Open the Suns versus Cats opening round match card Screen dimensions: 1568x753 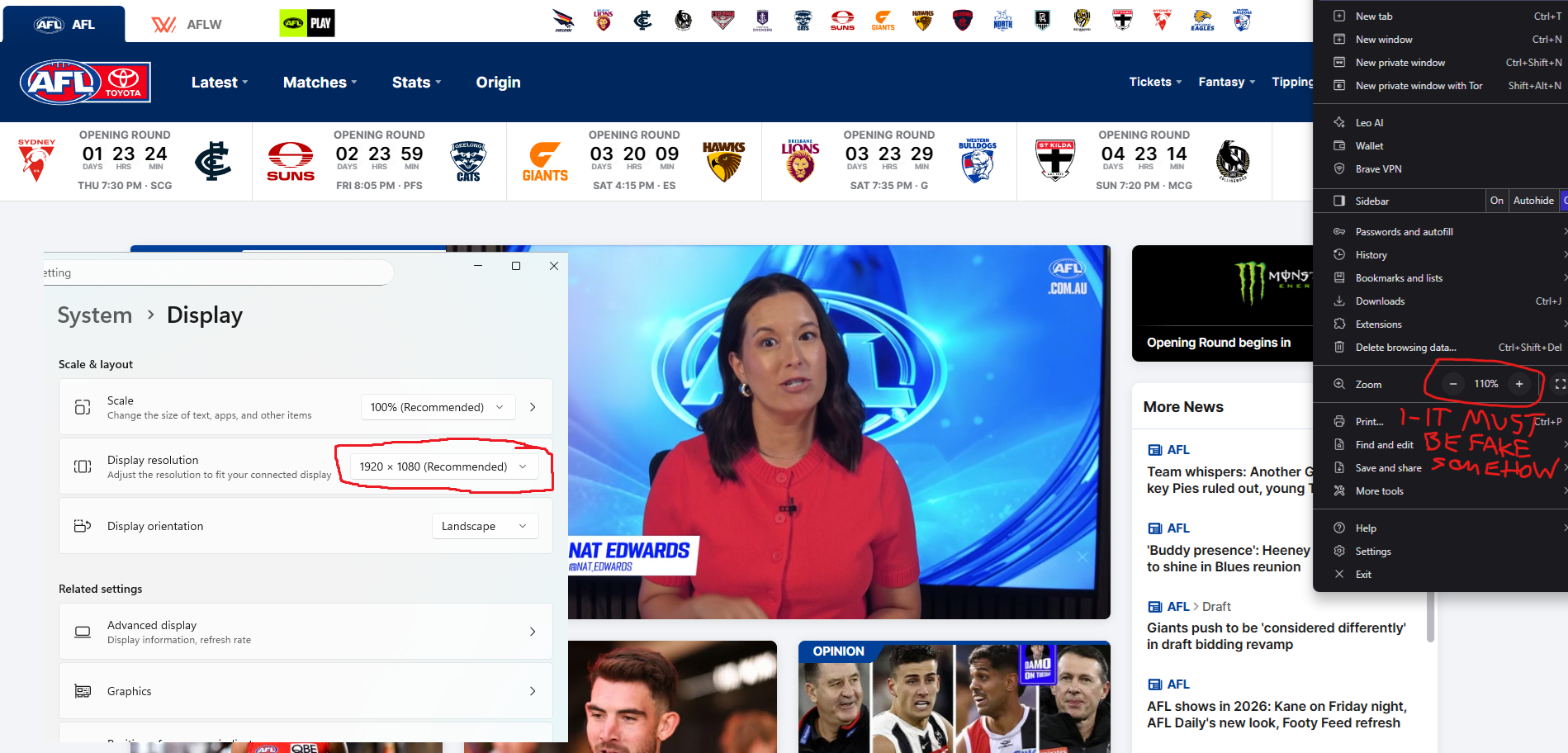coord(380,162)
